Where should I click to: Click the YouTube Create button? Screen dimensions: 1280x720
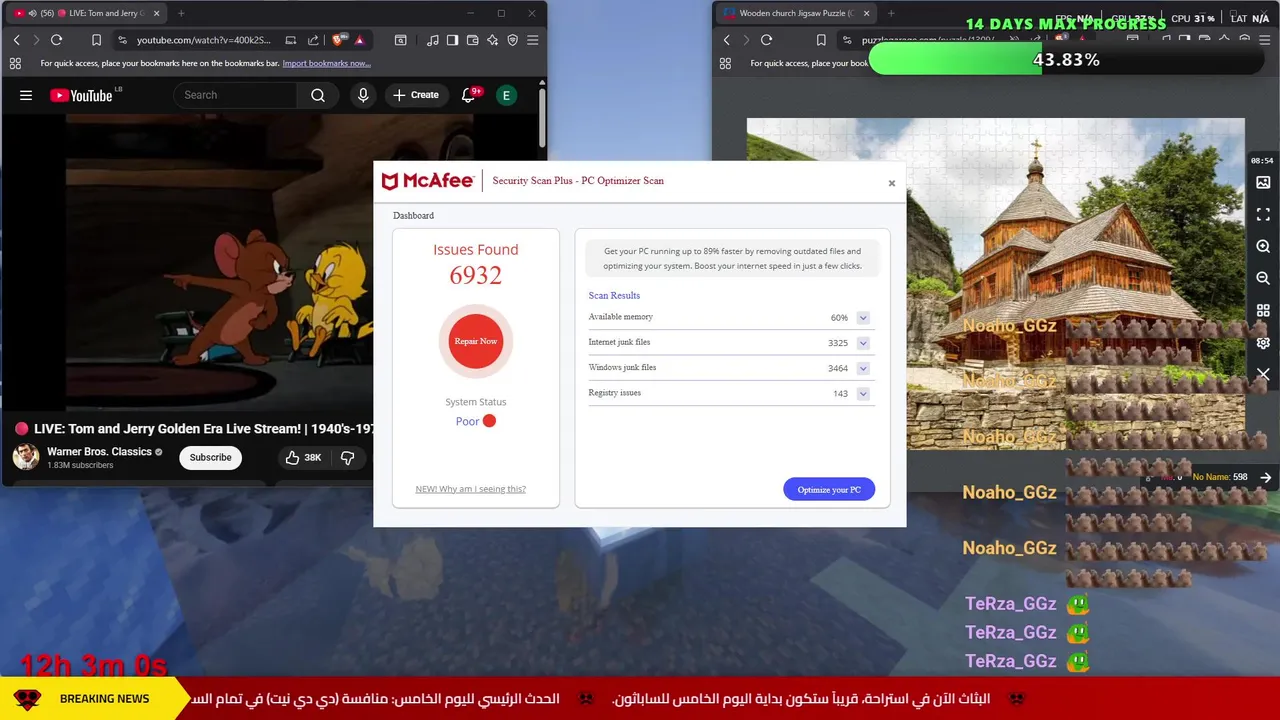point(416,95)
